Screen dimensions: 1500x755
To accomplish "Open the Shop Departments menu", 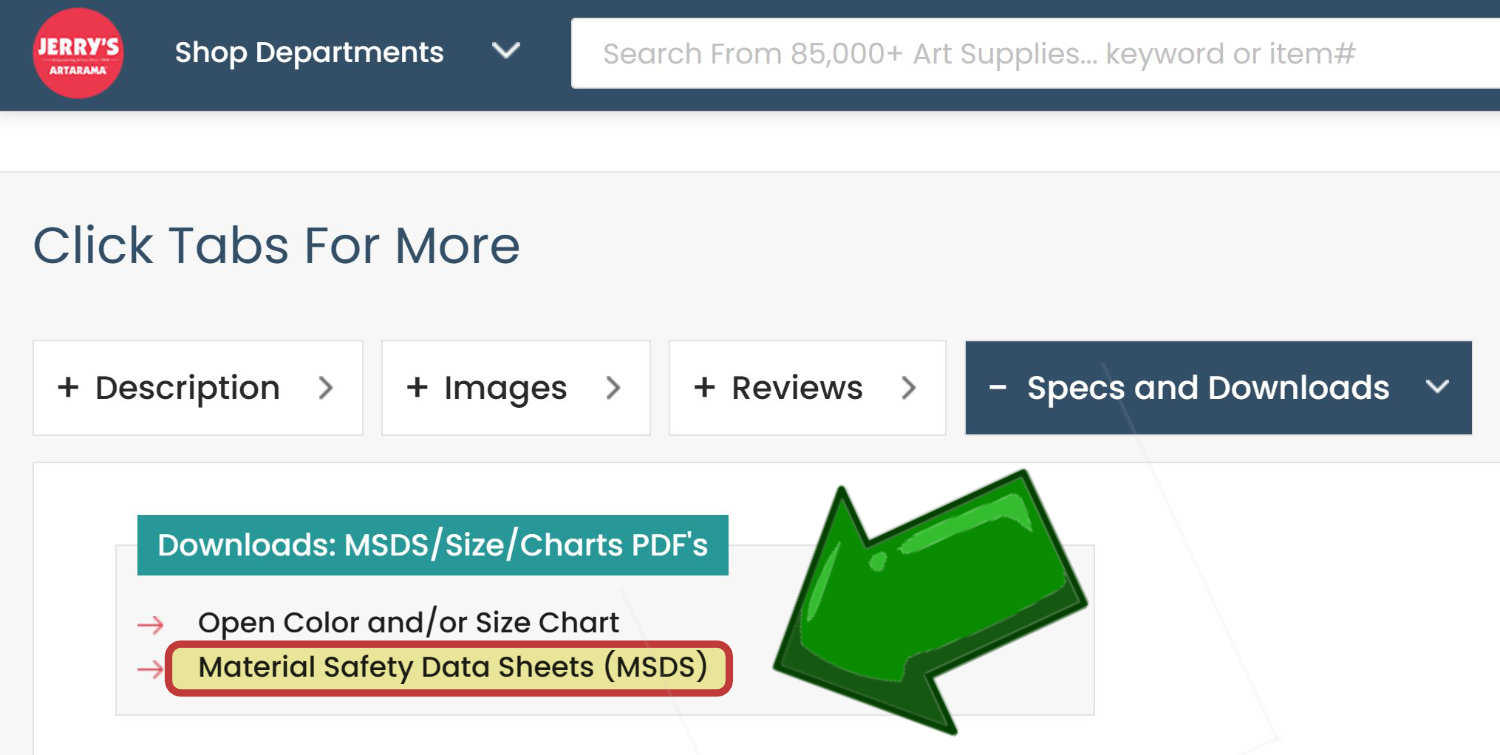I will (x=309, y=52).
